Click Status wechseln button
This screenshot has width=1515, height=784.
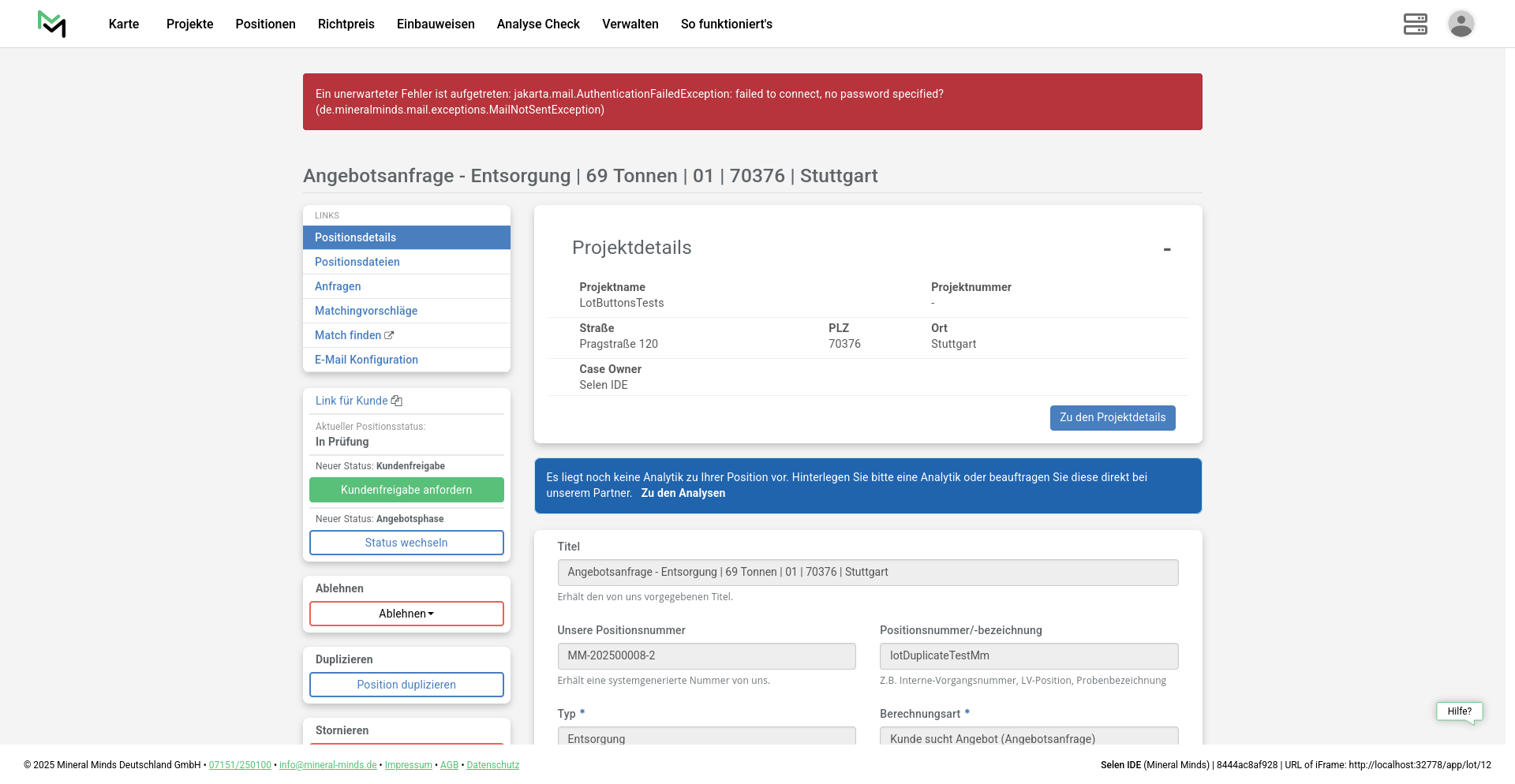(x=406, y=543)
